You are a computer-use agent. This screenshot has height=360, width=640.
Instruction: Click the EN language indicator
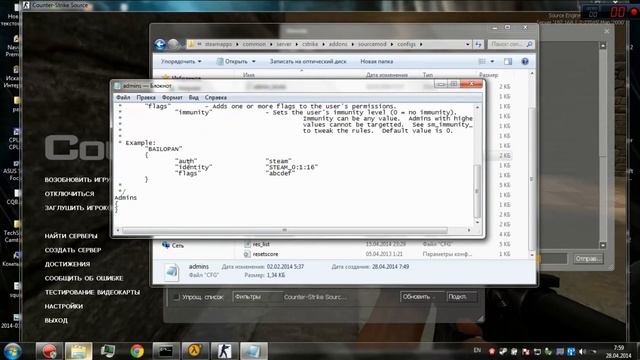click(x=477, y=350)
